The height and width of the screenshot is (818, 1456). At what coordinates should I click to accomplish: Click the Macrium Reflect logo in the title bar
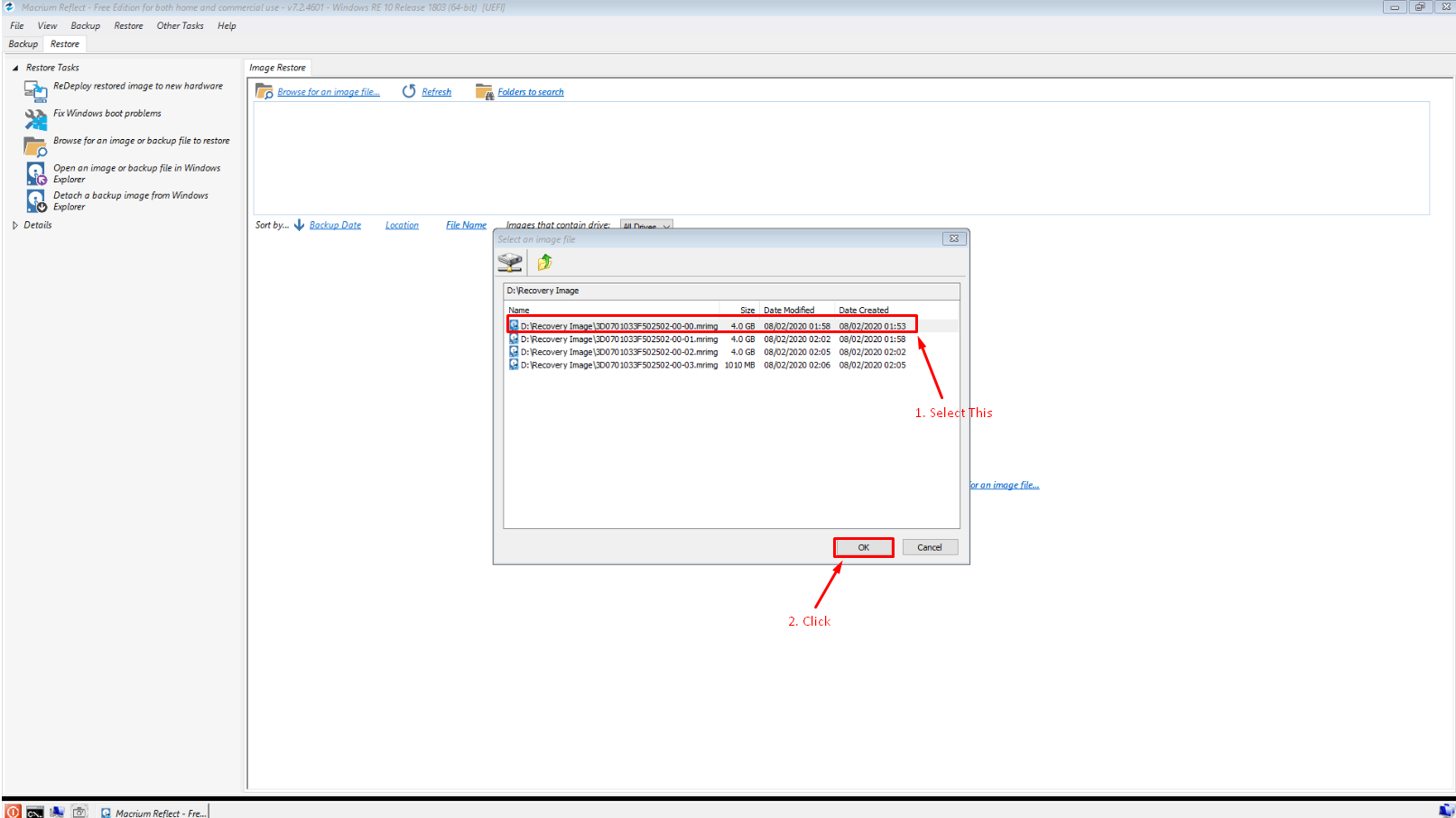click(10, 7)
